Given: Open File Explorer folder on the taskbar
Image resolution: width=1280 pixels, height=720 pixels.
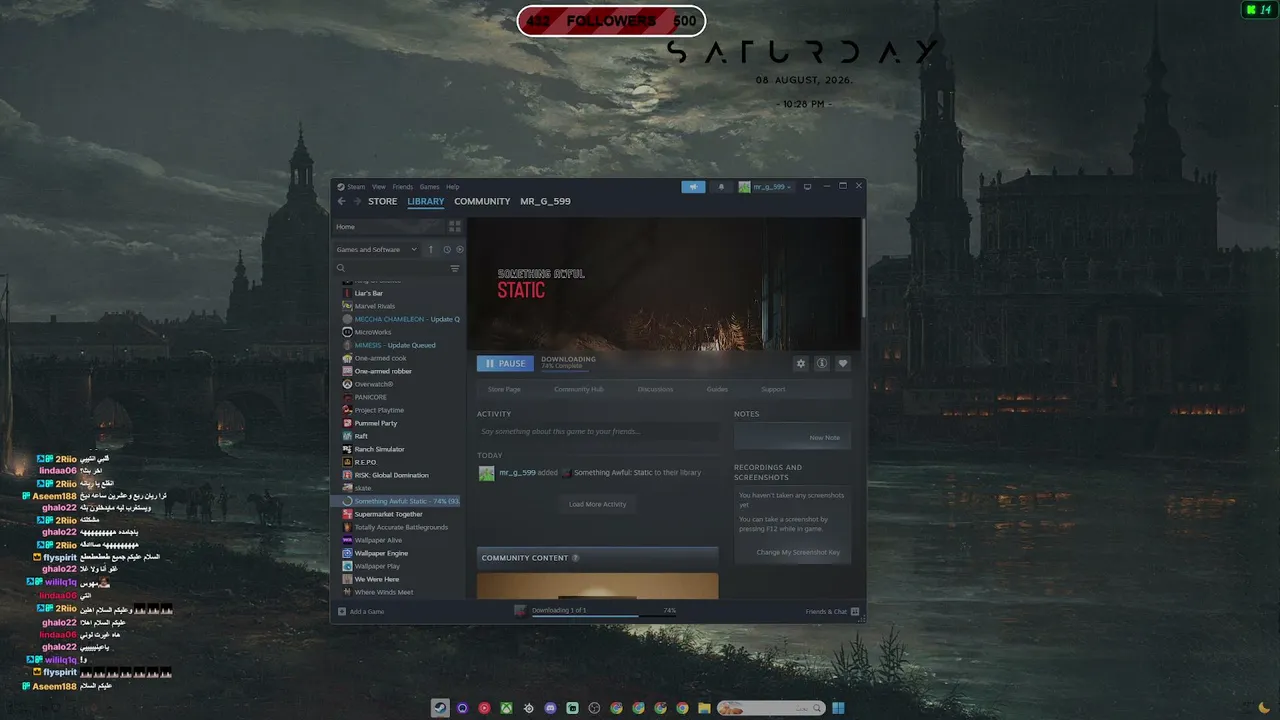Looking at the screenshot, I should pyautogui.click(x=704, y=708).
